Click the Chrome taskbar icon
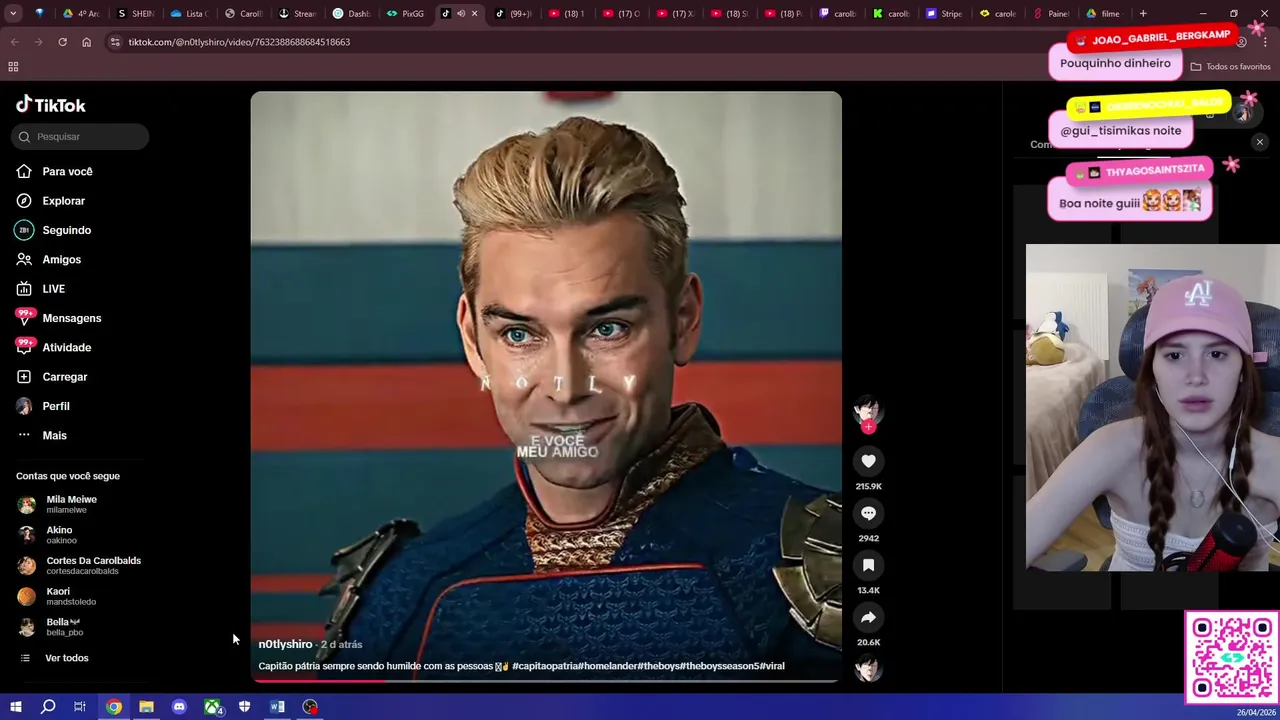 (x=114, y=707)
